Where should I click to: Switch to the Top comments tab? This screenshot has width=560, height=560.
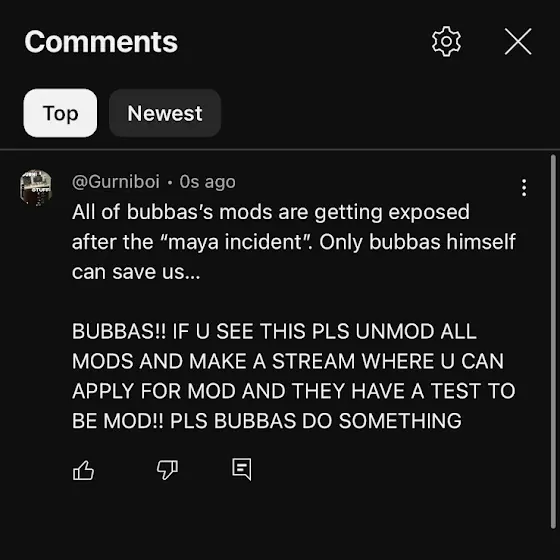pos(60,113)
